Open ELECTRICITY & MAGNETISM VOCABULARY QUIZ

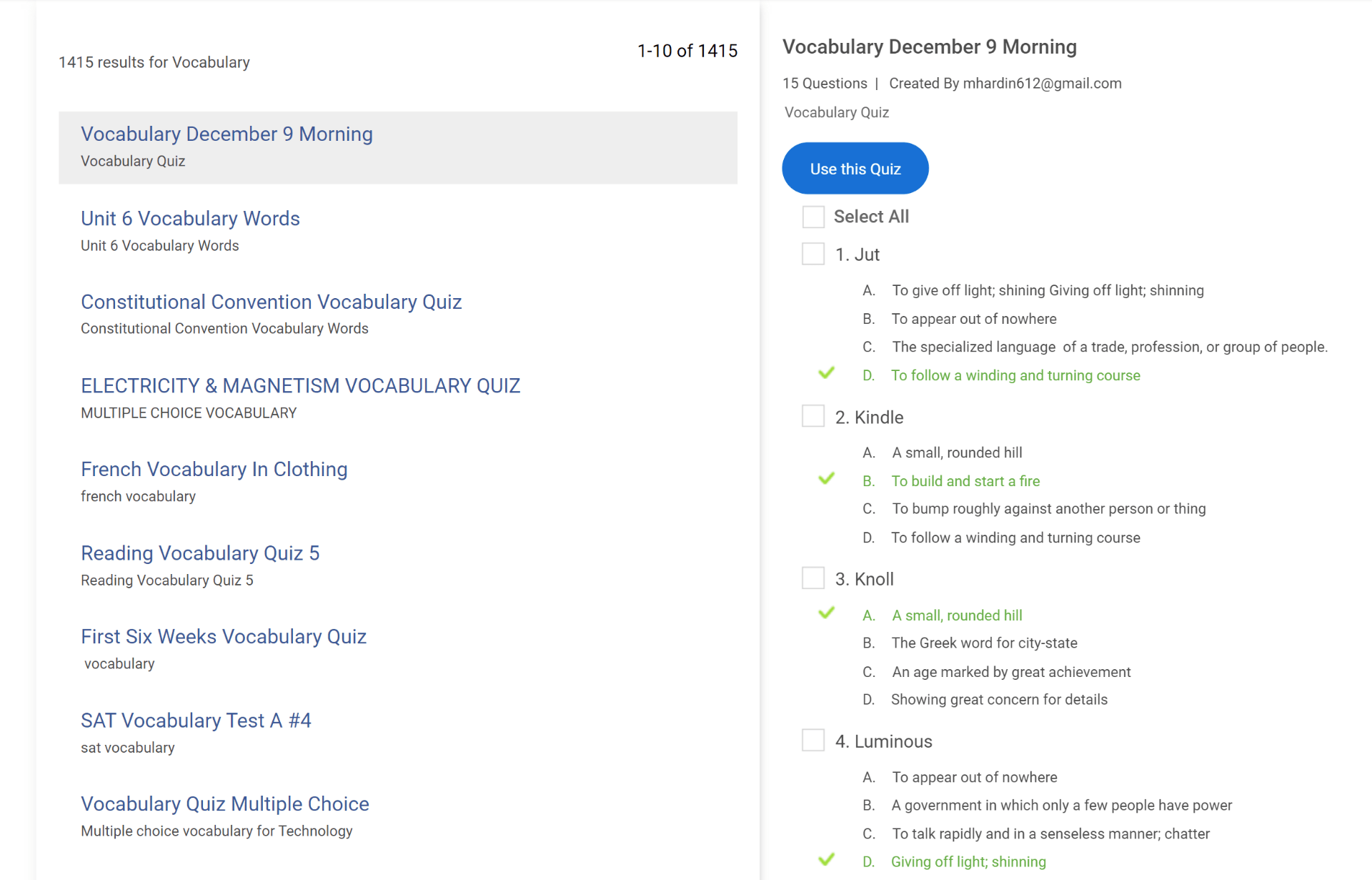[300, 386]
